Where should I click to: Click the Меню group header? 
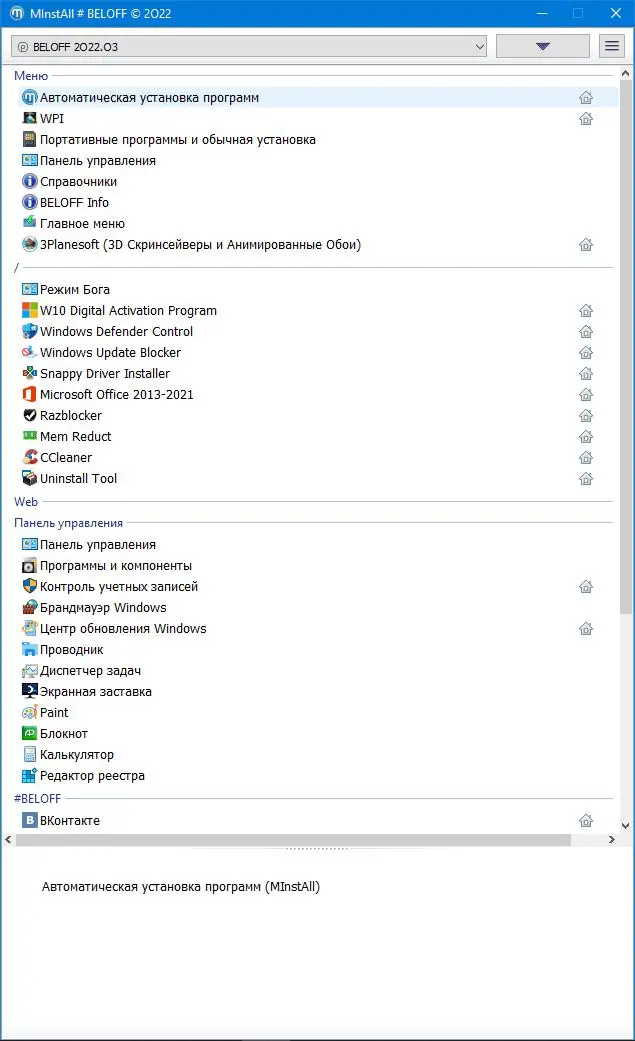pyautogui.click(x=31, y=76)
